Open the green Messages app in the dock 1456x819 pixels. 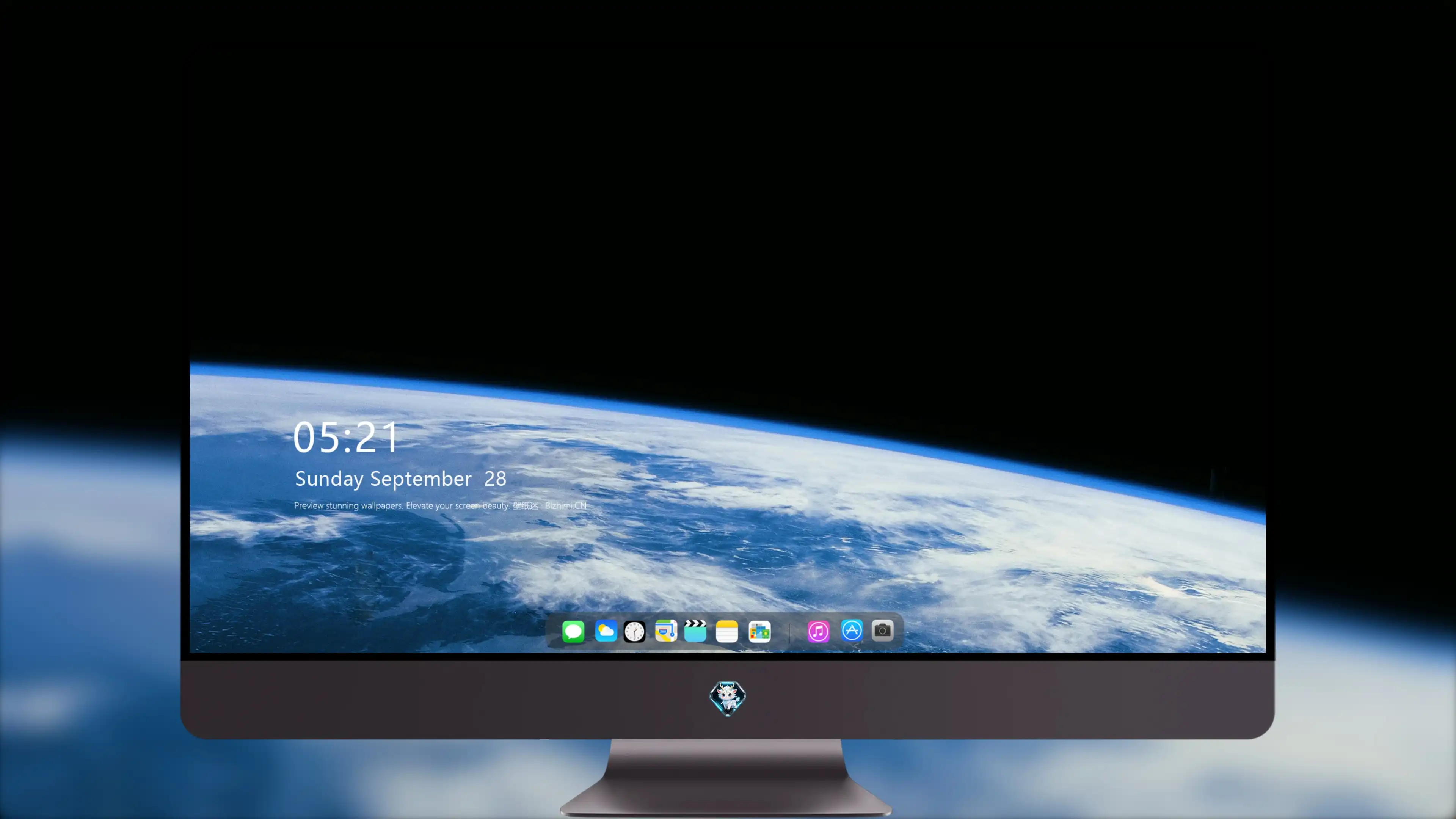[573, 631]
